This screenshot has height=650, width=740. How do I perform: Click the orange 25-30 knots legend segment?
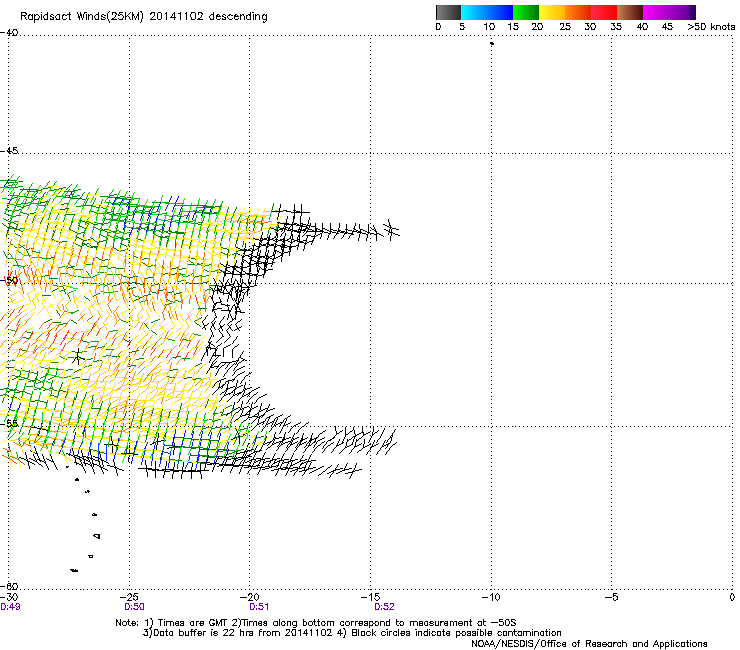578,12
